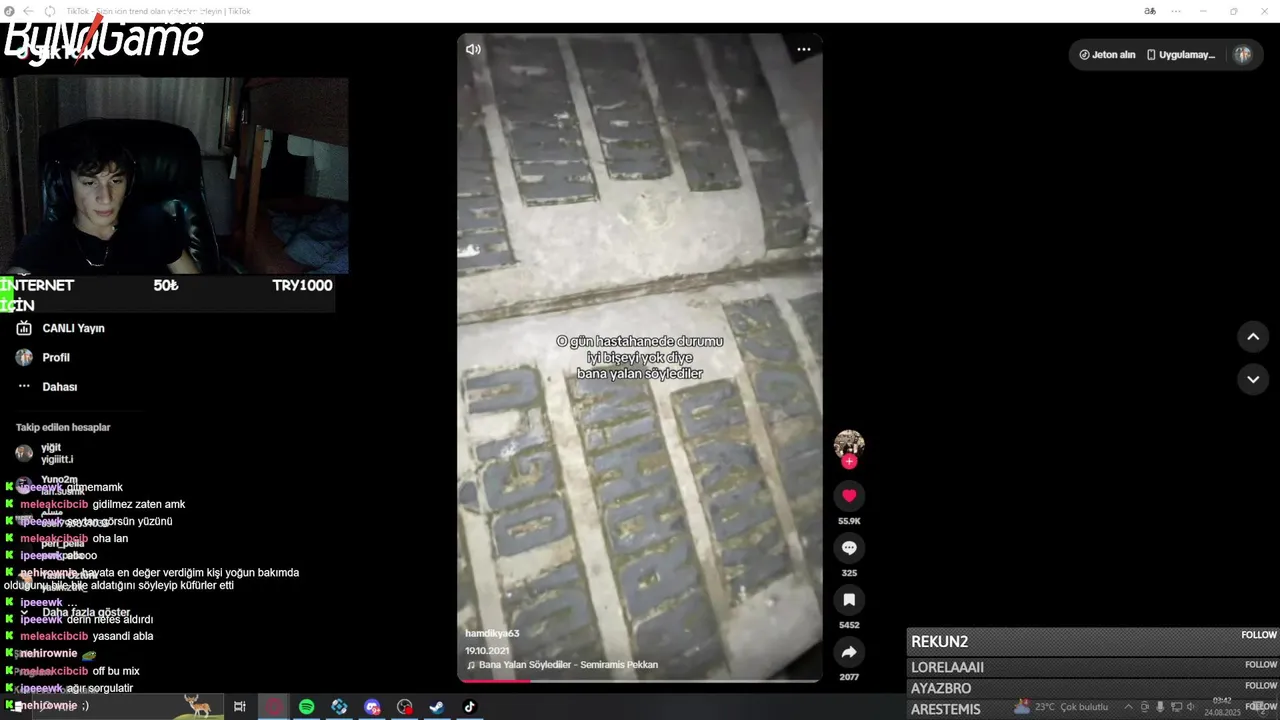Share the video via arrow icon
Screen dimensions: 1280x720
(x=849, y=652)
